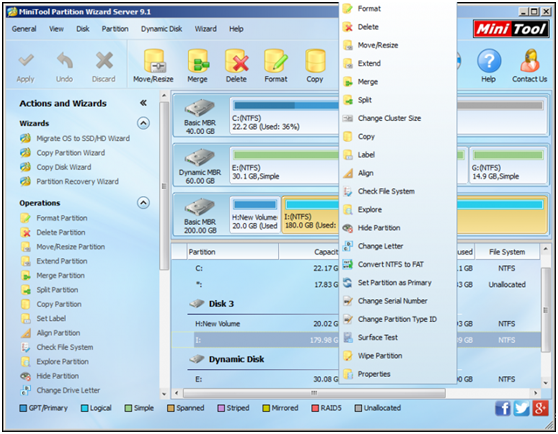Select the 40.00 GB Basic MBR disk icon

click(200, 108)
